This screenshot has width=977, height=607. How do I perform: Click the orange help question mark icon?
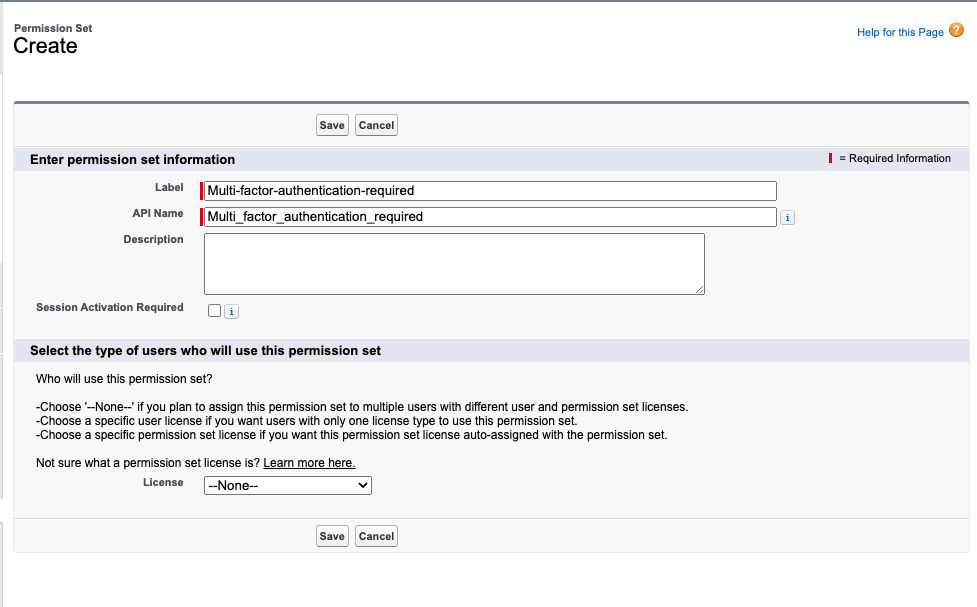click(956, 30)
